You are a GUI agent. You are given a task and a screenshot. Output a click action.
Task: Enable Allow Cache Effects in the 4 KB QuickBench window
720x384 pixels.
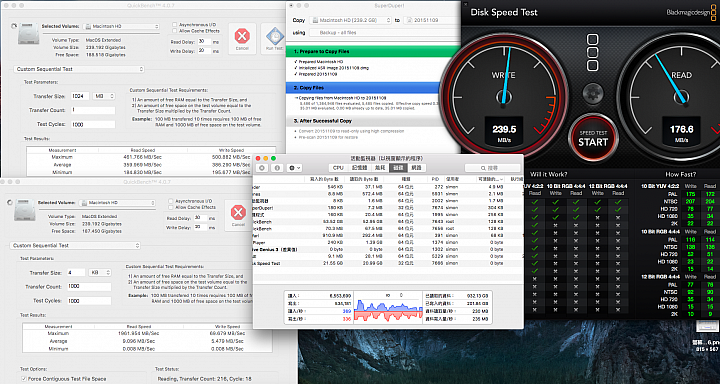coord(171,207)
